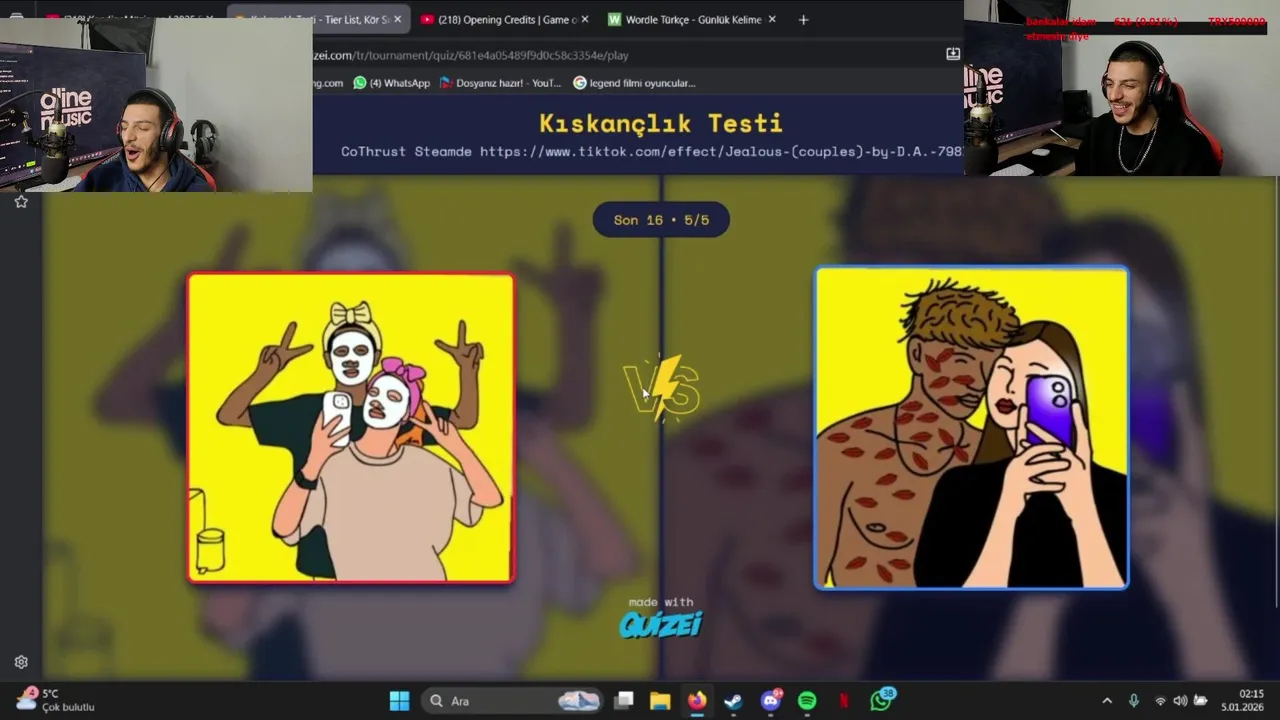This screenshot has width=1280, height=720.
Task: Close the Tier List tab
Action: (397, 20)
